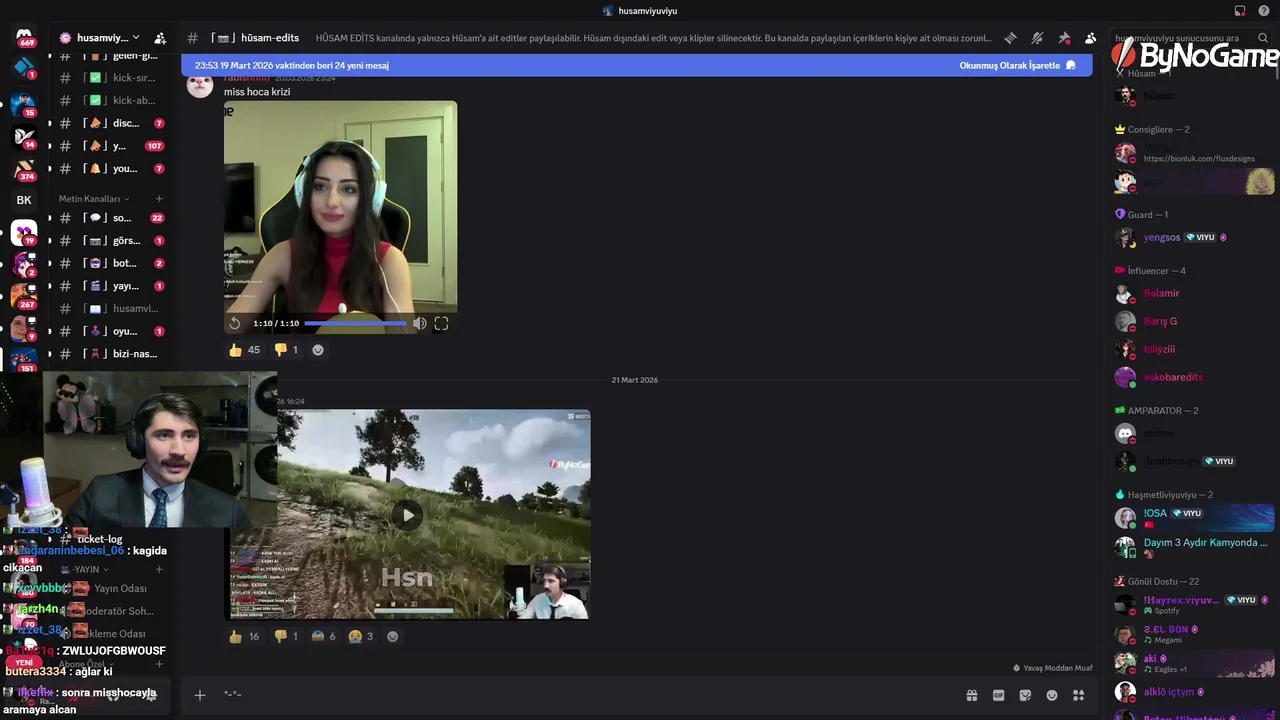Open the sticker picker
1280x720 pixels.
pyautogui.click(x=1025, y=695)
